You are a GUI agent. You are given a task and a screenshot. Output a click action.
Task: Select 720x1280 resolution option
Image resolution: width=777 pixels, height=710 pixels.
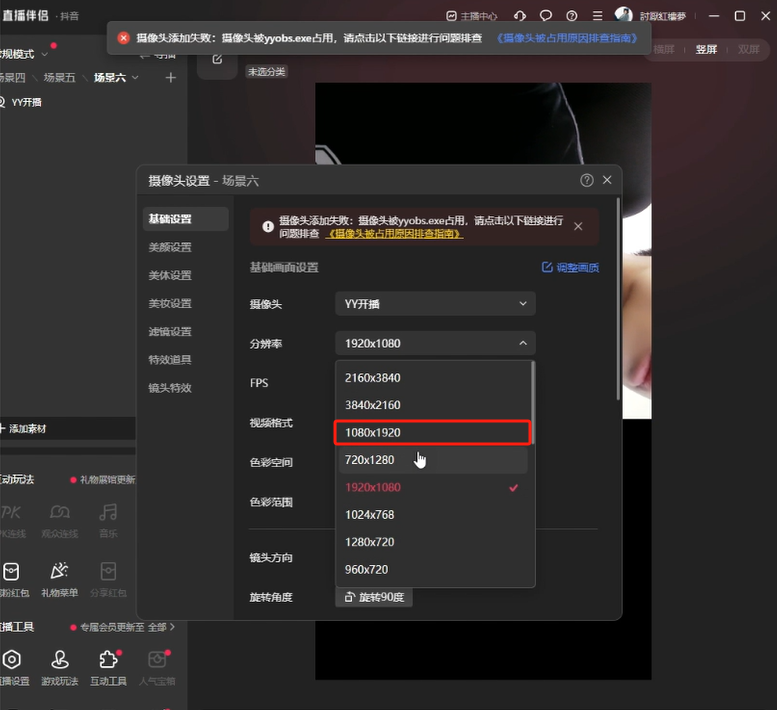(x=433, y=460)
